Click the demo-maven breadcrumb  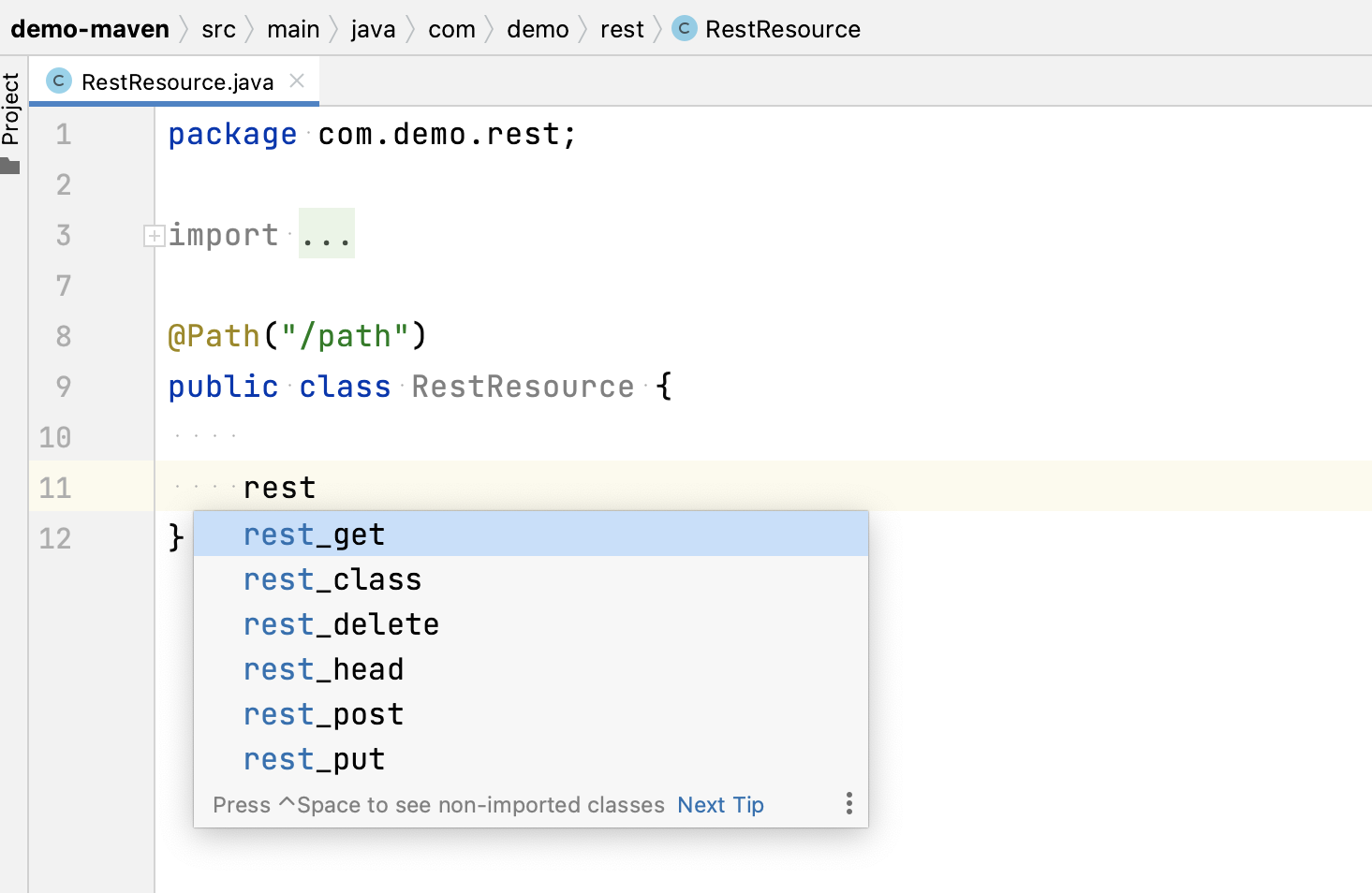(90, 29)
